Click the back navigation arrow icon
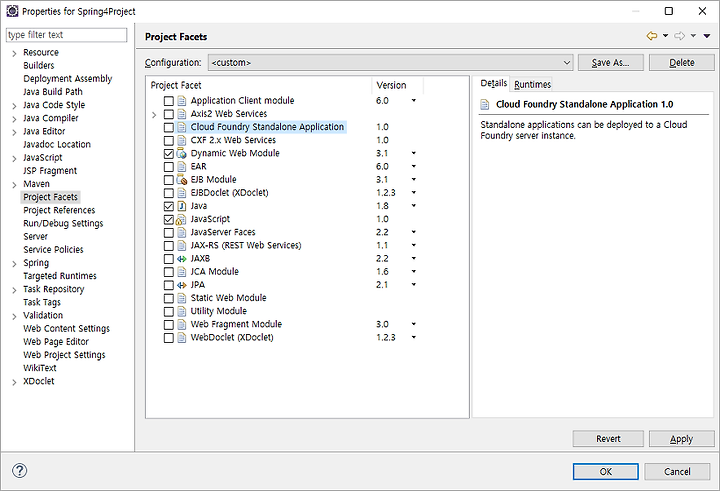This screenshot has width=720, height=491. pyautogui.click(x=652, y=36)
